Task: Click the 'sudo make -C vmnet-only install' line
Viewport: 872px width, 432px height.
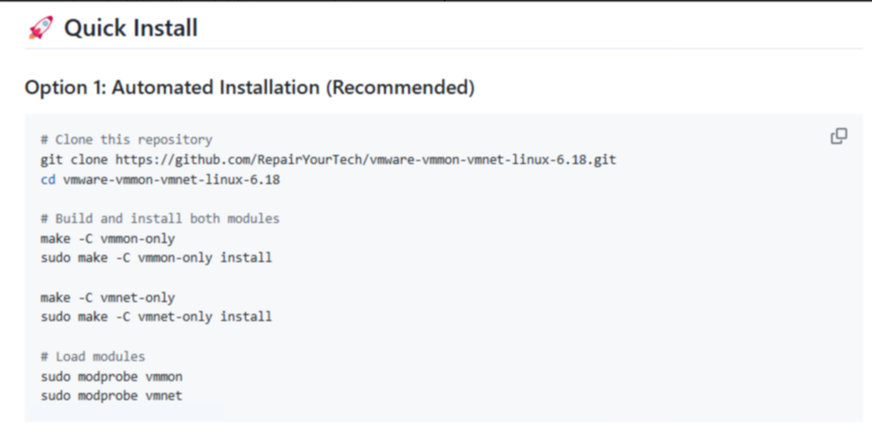Action: 156,317
